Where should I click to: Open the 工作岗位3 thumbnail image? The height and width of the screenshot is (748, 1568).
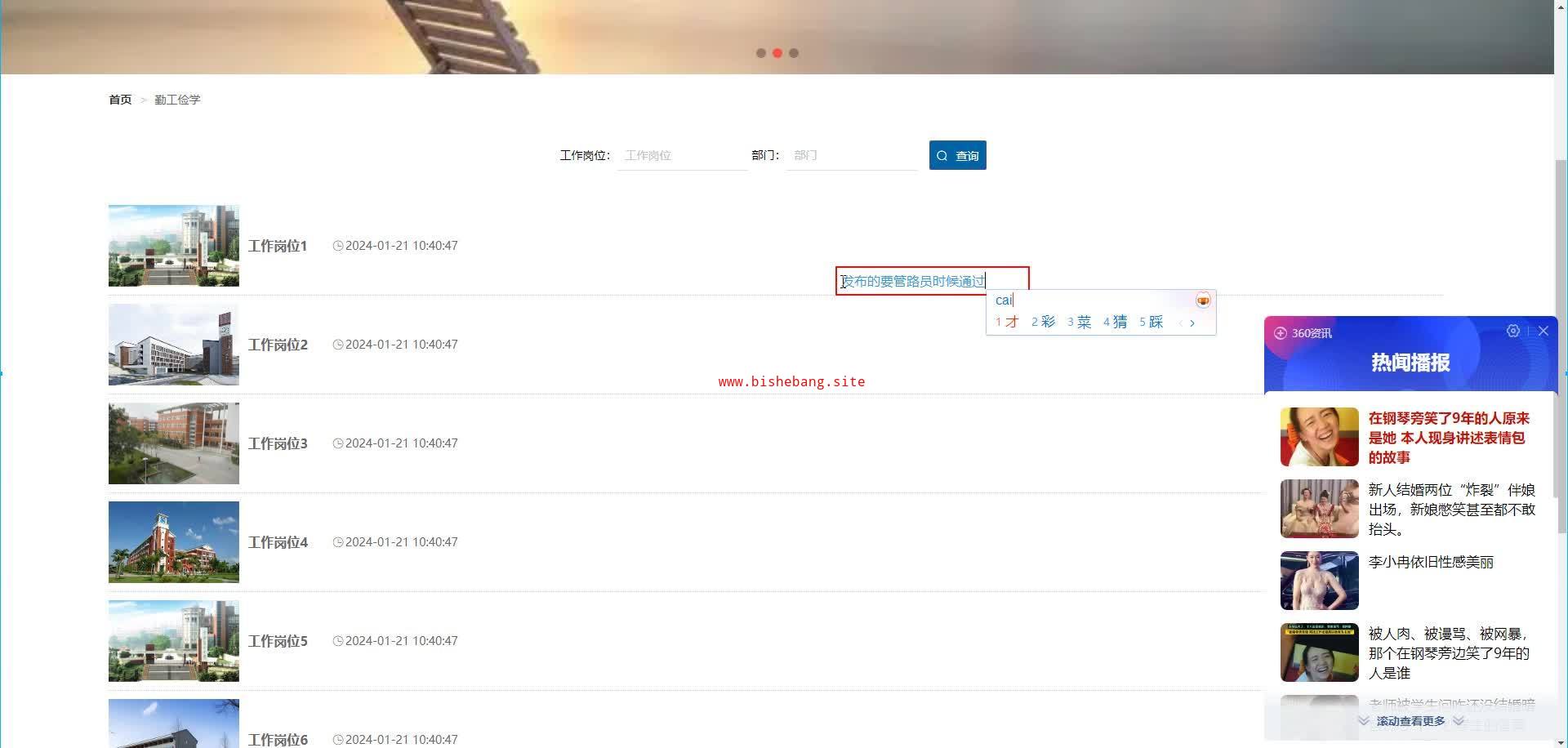click(174, 443)
